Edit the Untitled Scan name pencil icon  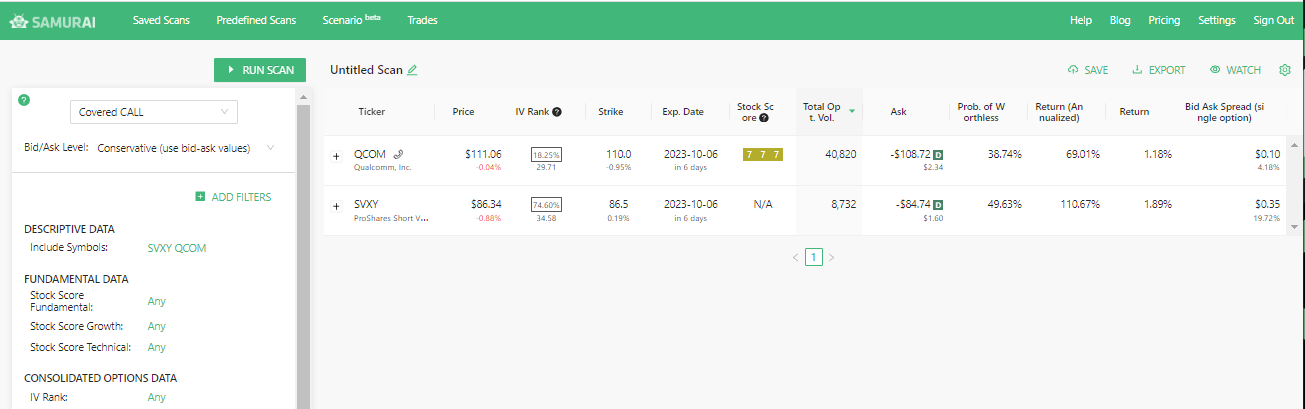pyautogui.click(x=412, y=71)
